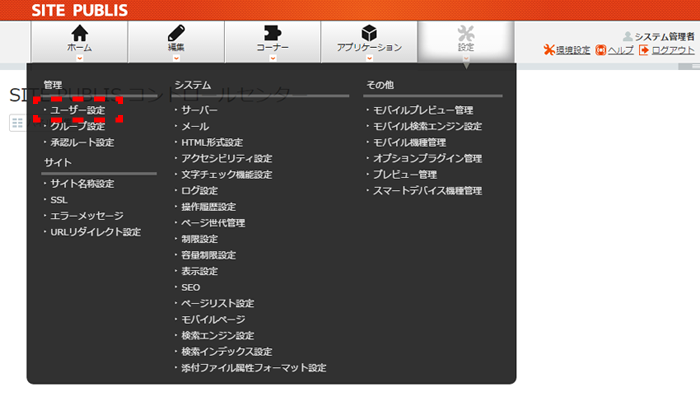Image resolution: width=700 pixels, height=420 pixels.
Task: Open サーバー under システム
Action: [200, 110]
